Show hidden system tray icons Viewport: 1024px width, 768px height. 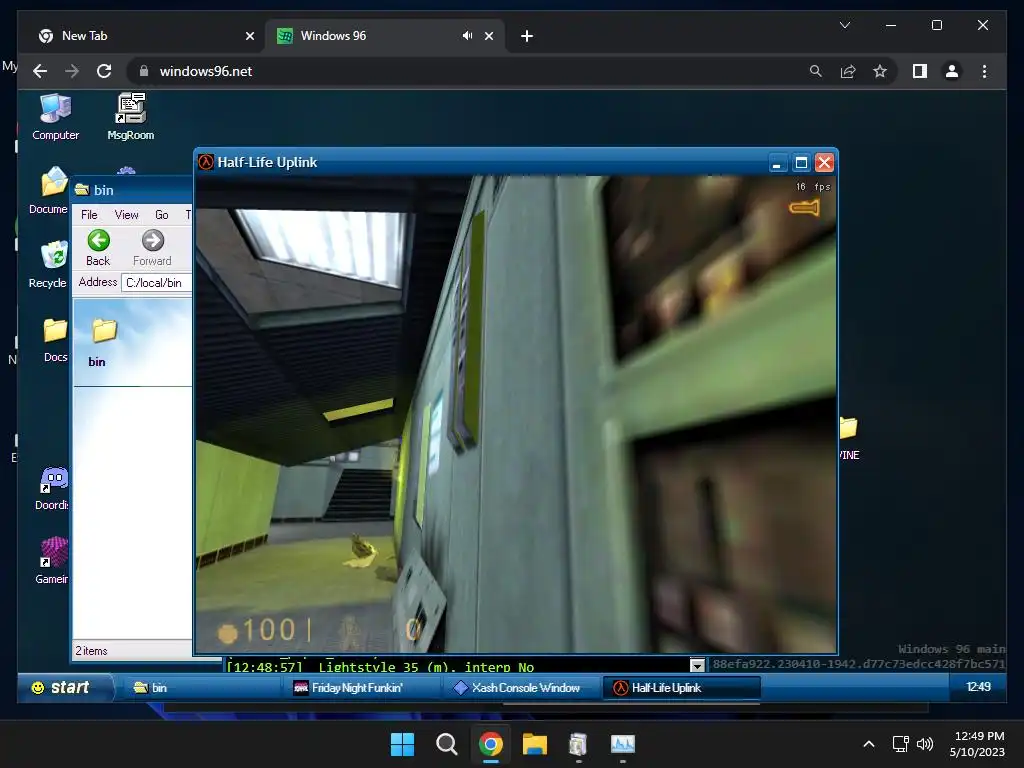pyautogui.click(x=869, y=744)
